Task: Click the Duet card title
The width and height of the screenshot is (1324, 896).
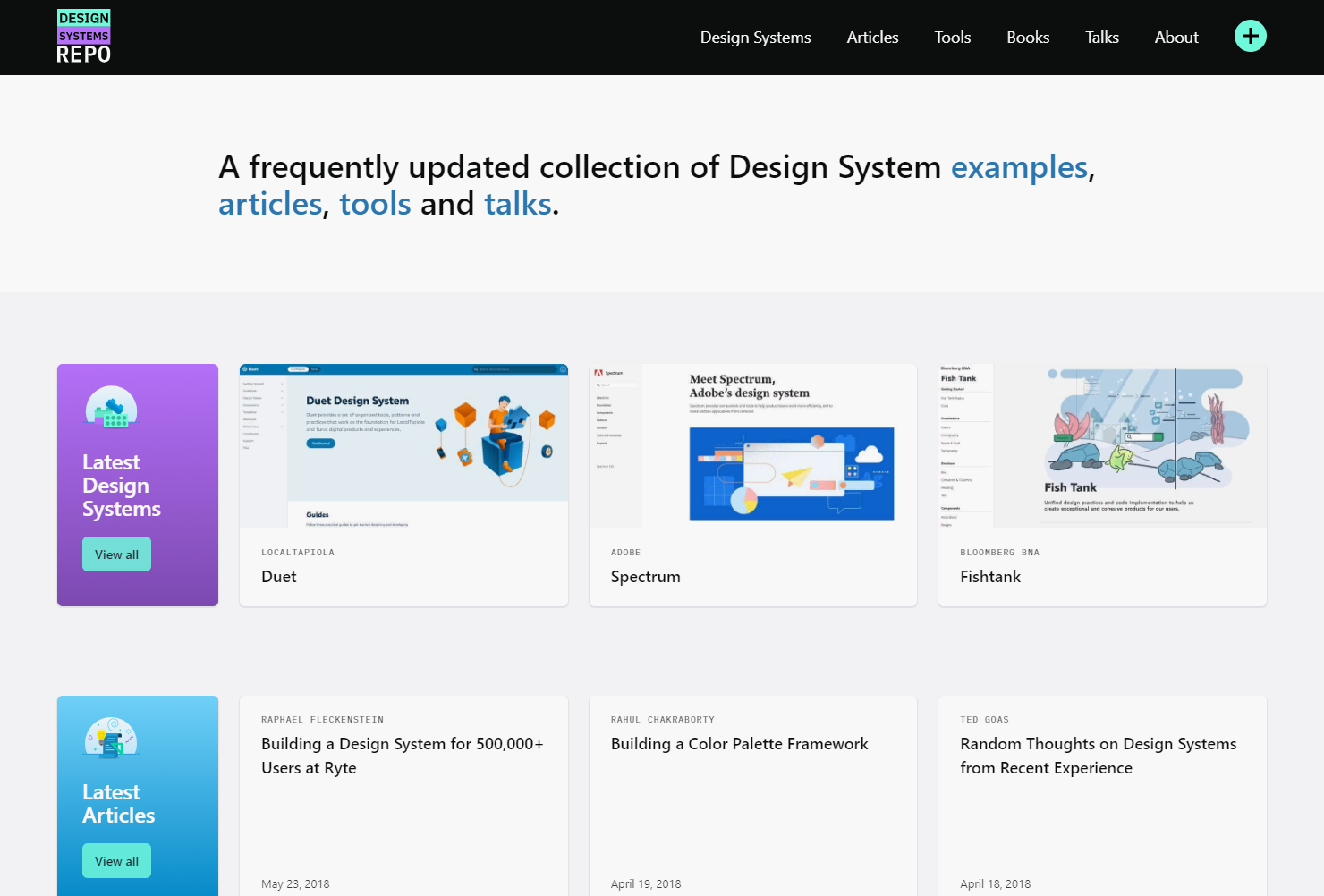Action: 279,577
